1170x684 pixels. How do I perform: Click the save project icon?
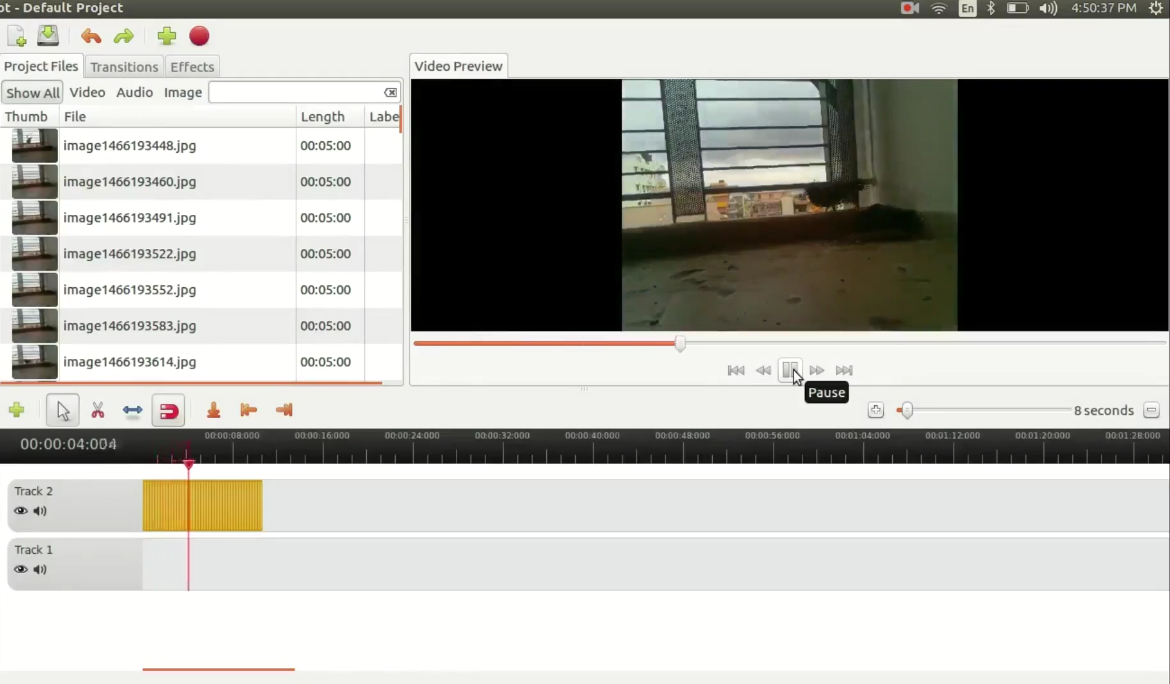(48, 35)
